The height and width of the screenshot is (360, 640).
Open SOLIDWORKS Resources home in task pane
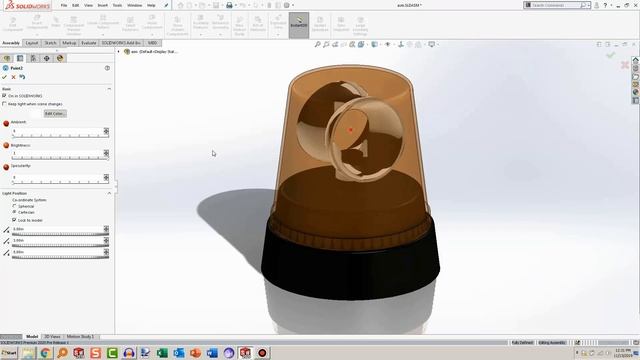[x=636, y=60]
